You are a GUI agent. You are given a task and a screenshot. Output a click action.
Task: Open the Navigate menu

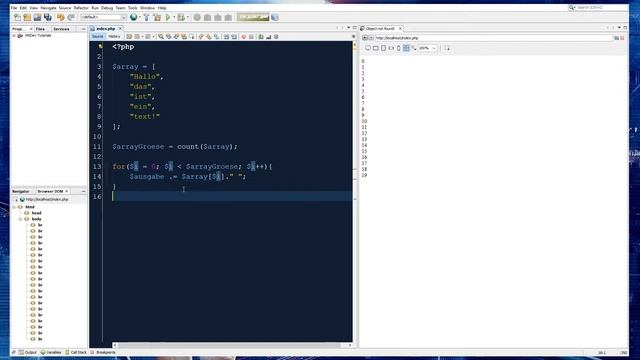pyautogui.click(x=48, y=8)
